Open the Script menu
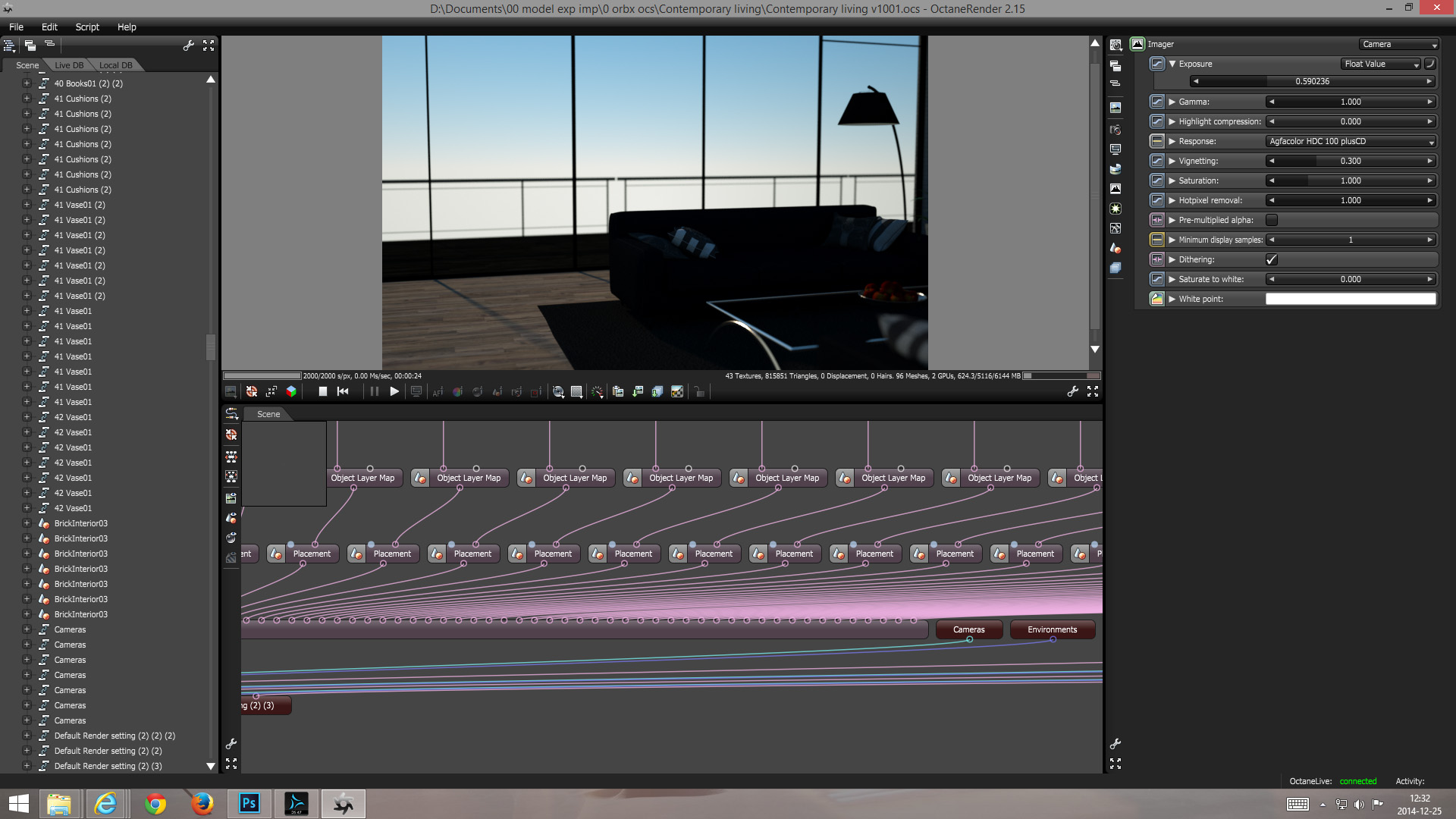The height and width of the screenshot is (819, 1456). [87, 27]
